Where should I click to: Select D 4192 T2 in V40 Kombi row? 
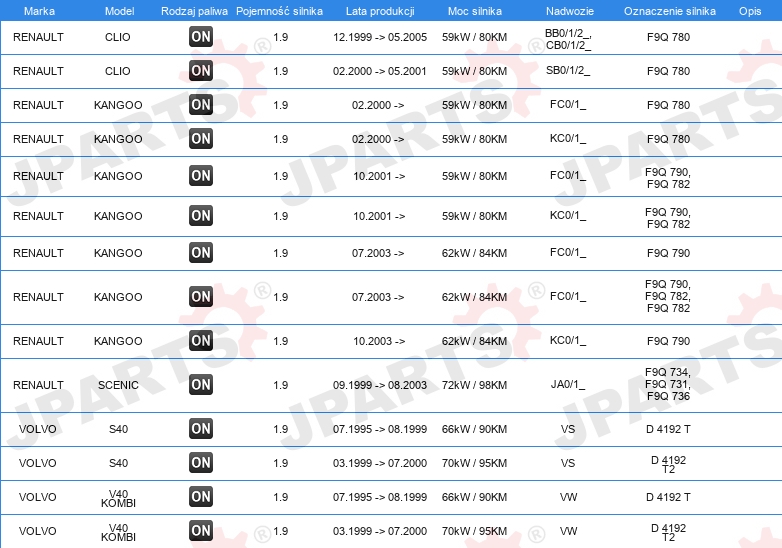(668, 533)
